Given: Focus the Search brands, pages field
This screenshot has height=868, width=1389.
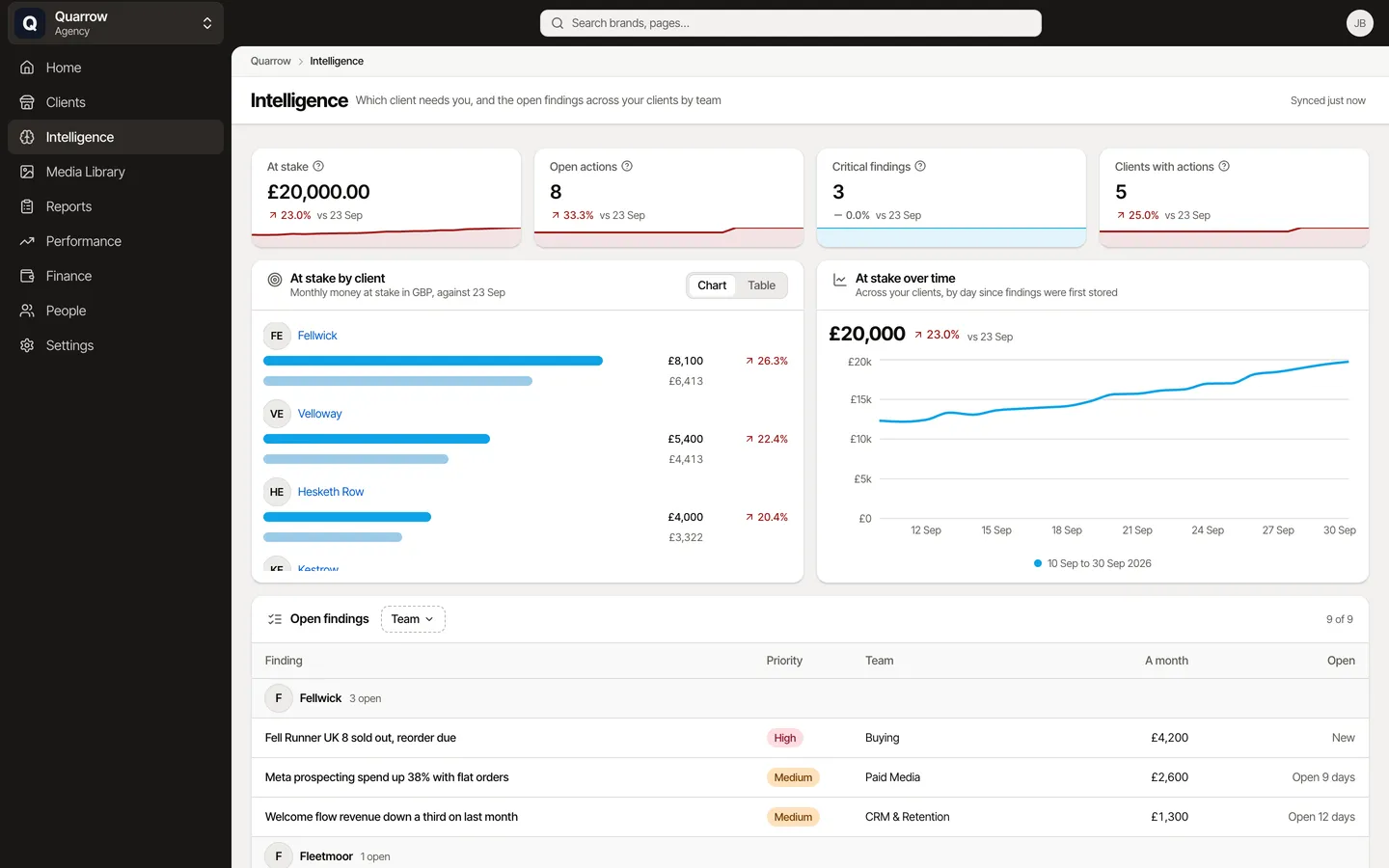Looking at the screenshot, I should pos(791,23).
